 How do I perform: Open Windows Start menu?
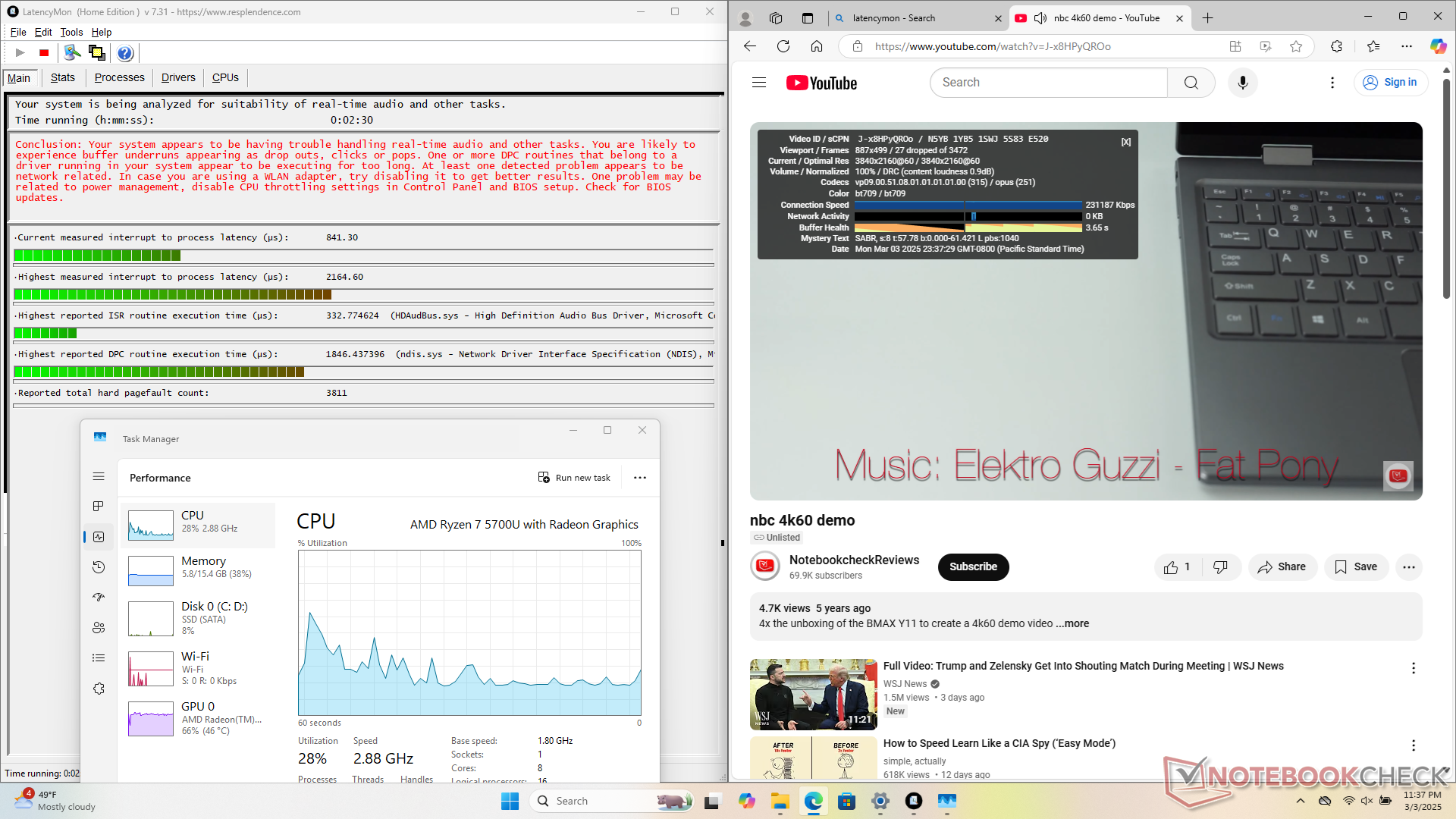coord(510,801)
